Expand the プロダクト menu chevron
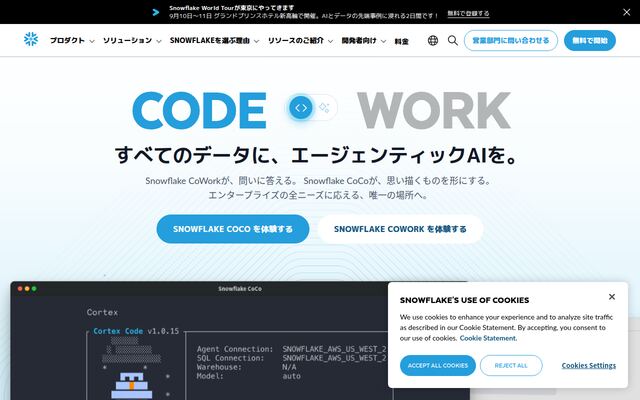 click(x=92, y=41)
